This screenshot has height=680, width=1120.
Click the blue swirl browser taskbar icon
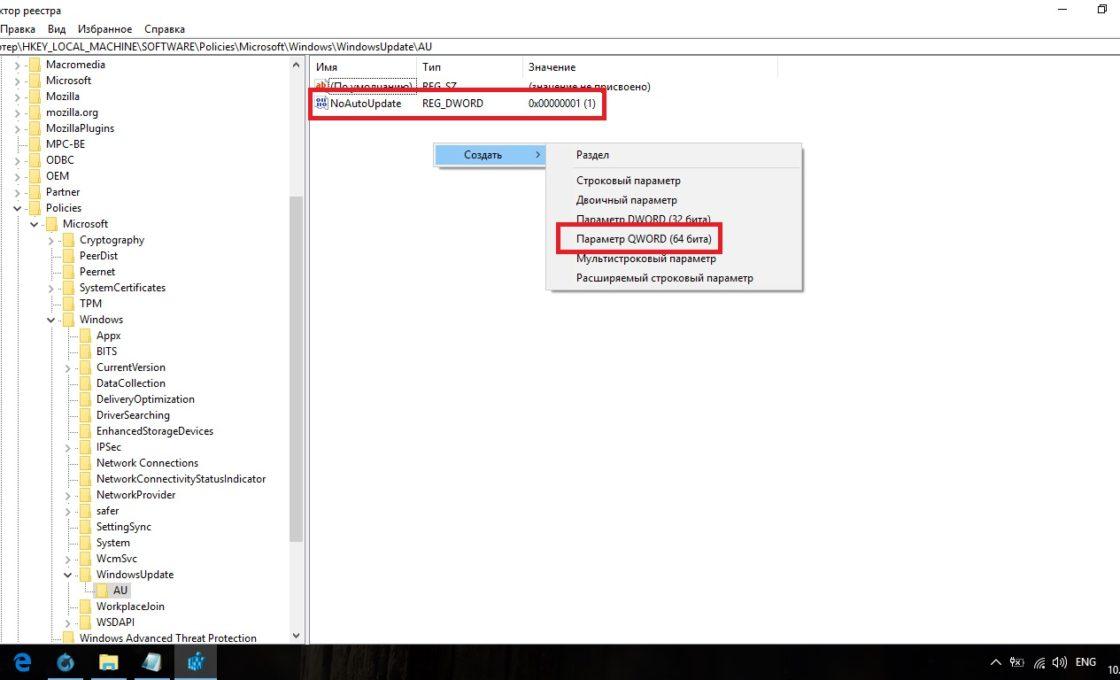tap(65, 662)
